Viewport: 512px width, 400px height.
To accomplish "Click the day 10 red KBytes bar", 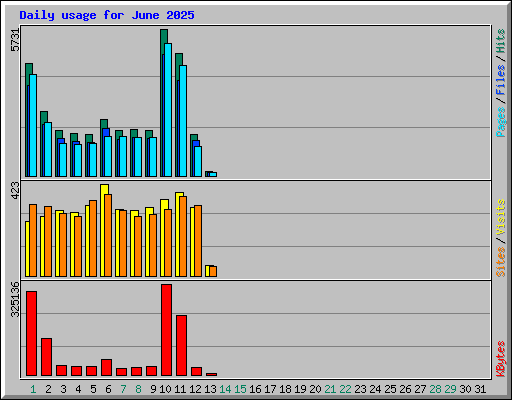I will 166,330.
